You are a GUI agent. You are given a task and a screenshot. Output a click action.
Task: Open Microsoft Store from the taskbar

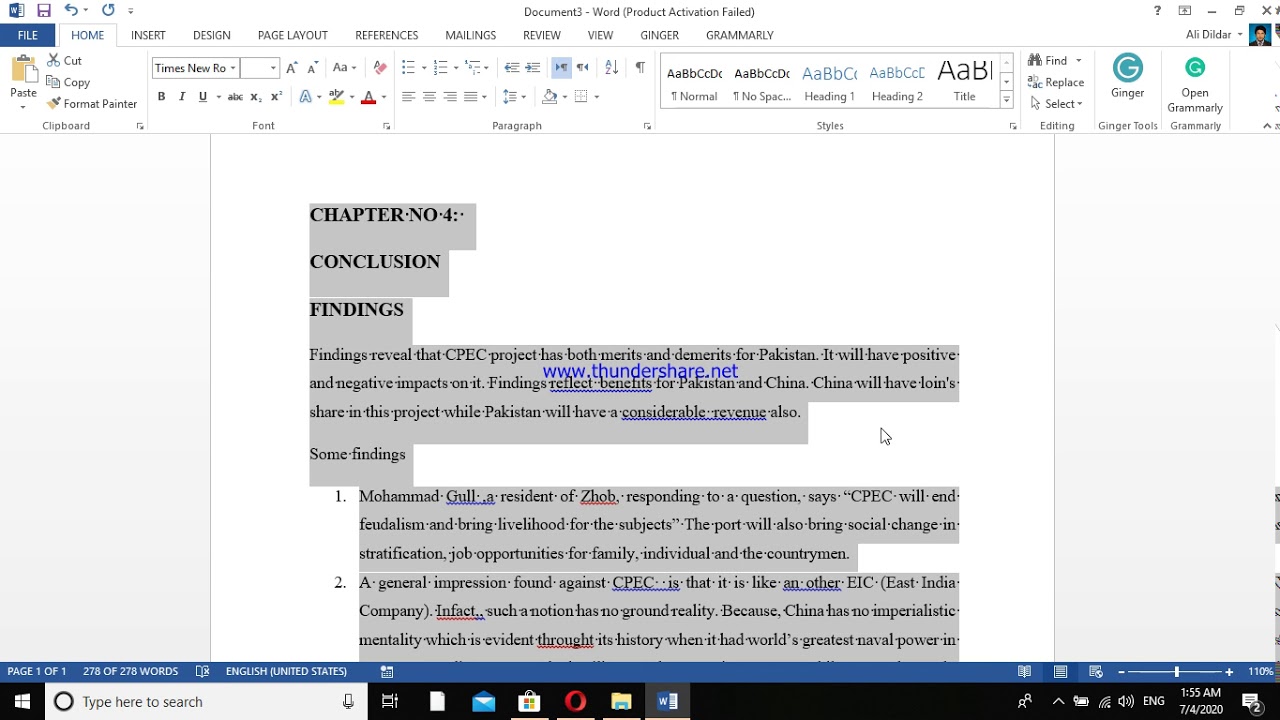pyautogui.click(x=529, y=702)
